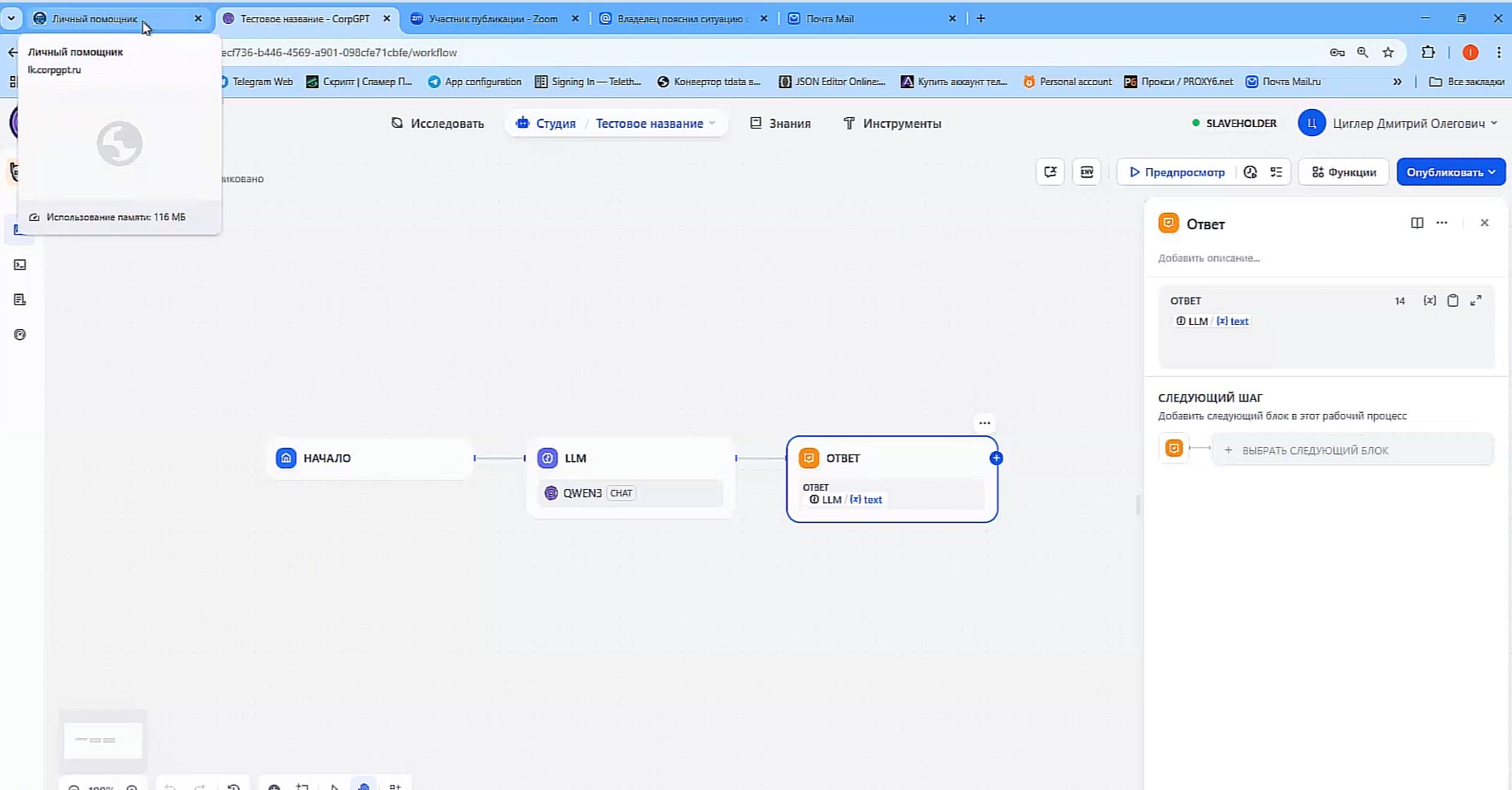Click the book help icon in Ответ panel
Image resolution: width=1512 pixels, height=790 pixels.
pos(1417,223)
